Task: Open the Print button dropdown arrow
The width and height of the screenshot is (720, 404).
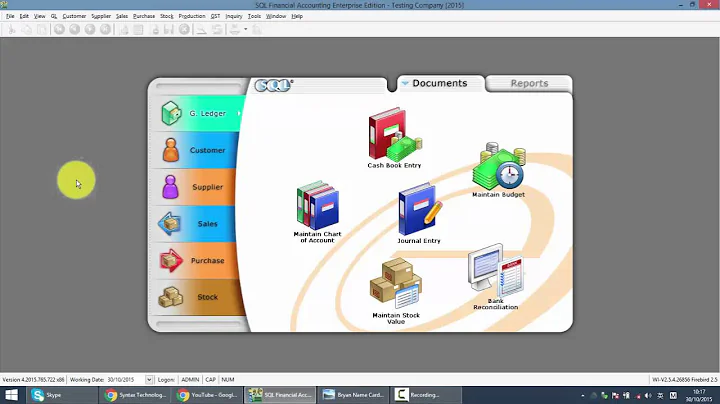Action: pyautogui.click(x=246, y=29)
